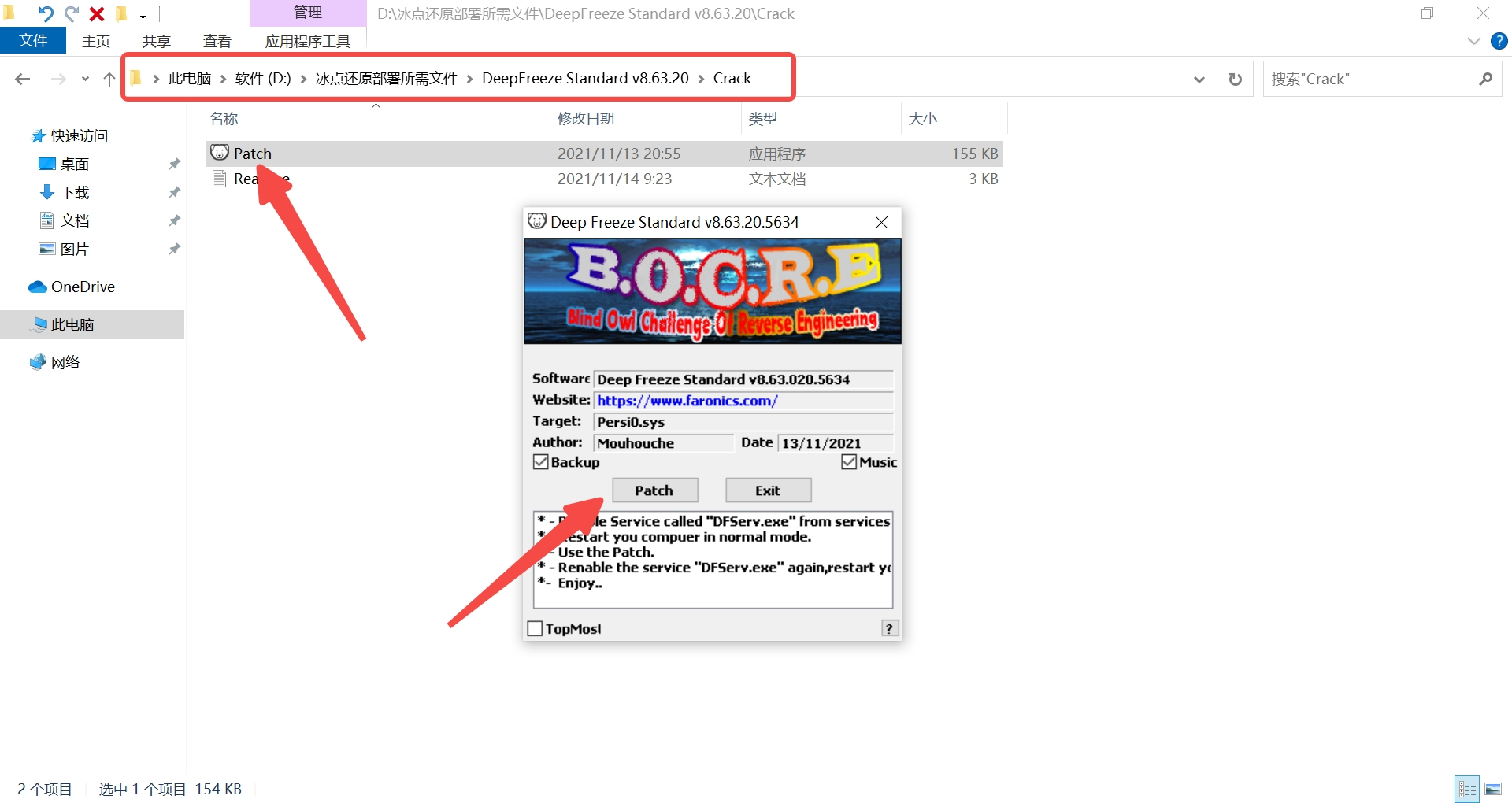
Task: Go up one folder level
Action: click(109, 79)
